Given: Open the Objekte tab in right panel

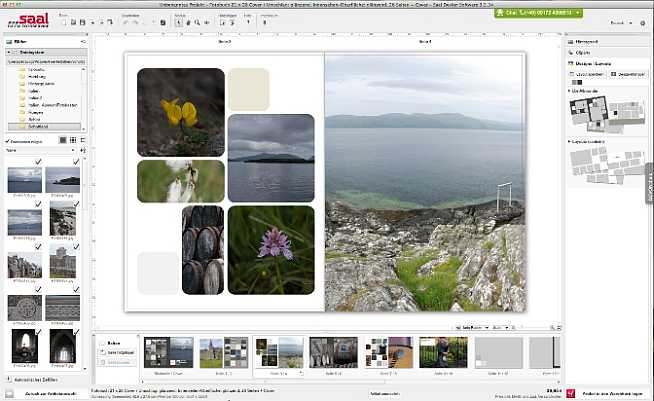Looking at the screenshot, I should [x=607, y=53].
